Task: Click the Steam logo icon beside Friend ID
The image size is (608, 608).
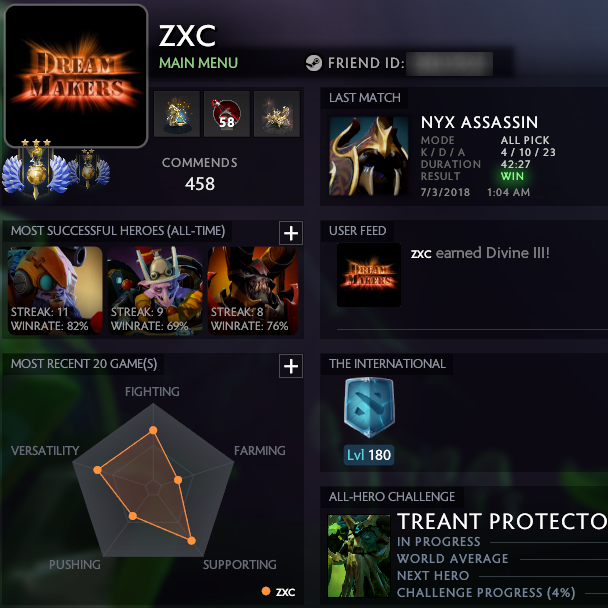Action: (314, 63)
